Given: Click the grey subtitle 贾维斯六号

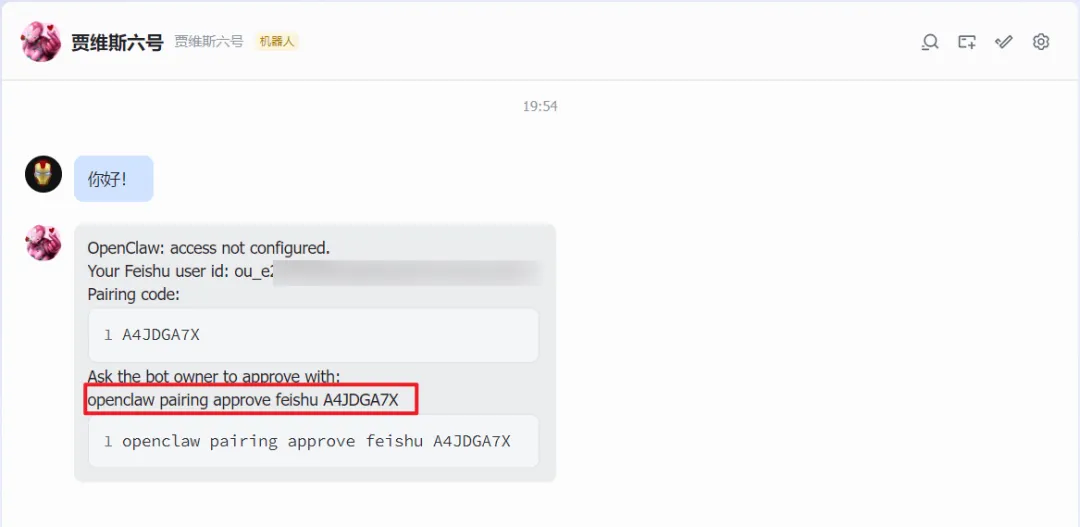Looking at the screenshot, I should [x=209, y=42].
